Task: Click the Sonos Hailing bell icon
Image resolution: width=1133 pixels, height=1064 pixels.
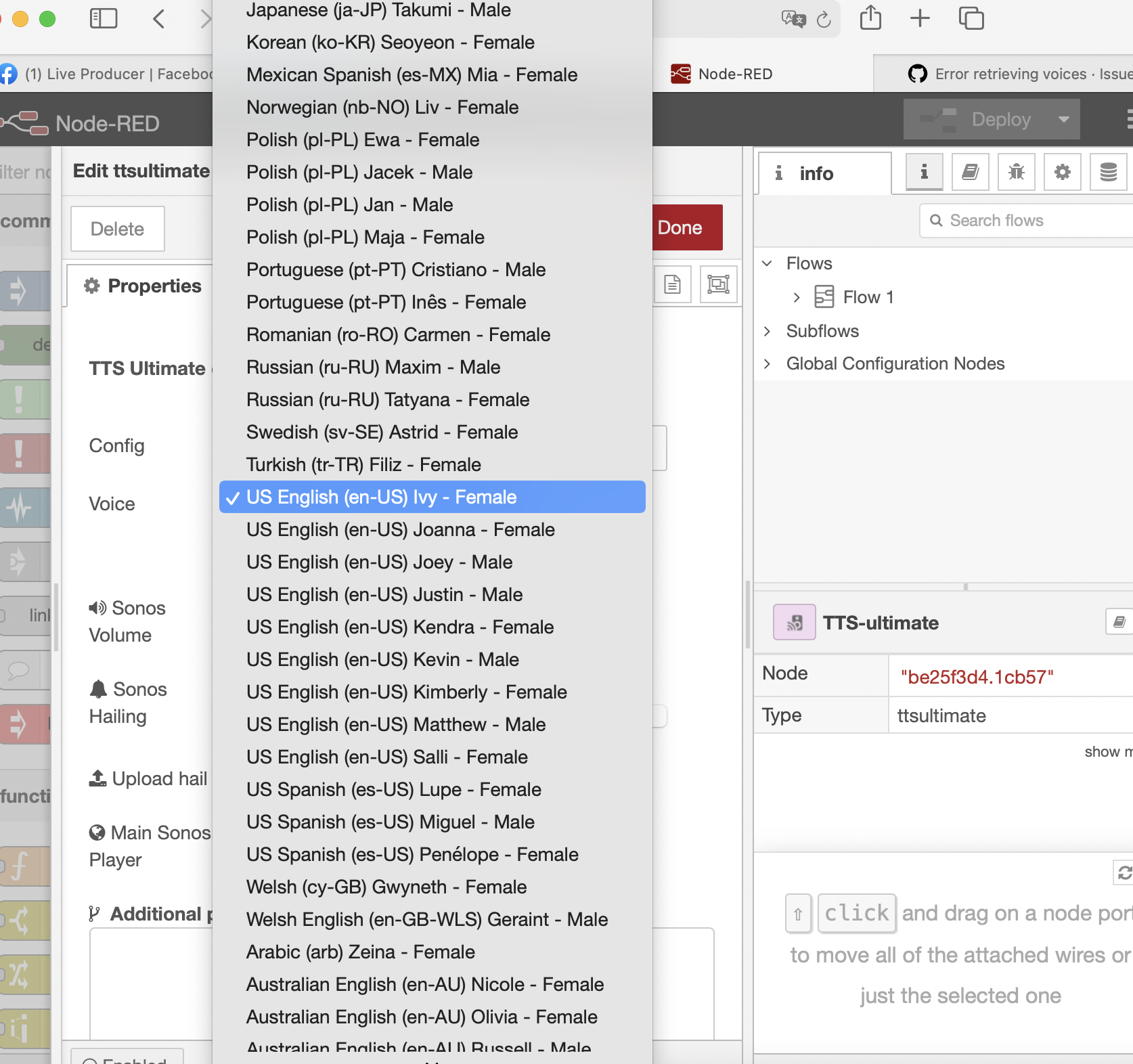Action: [97, 688]
